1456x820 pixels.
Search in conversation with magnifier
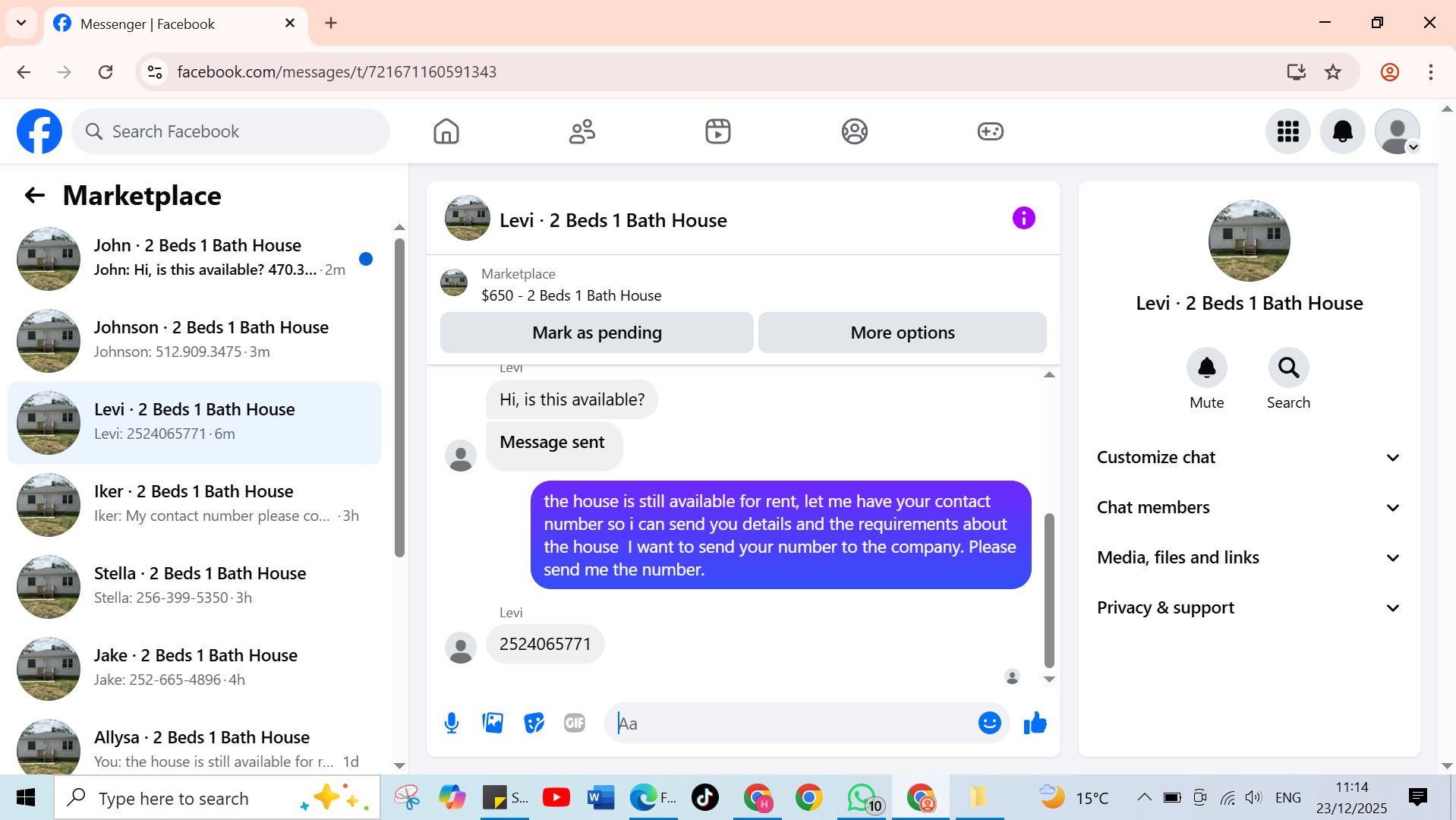click(1289, 367)
